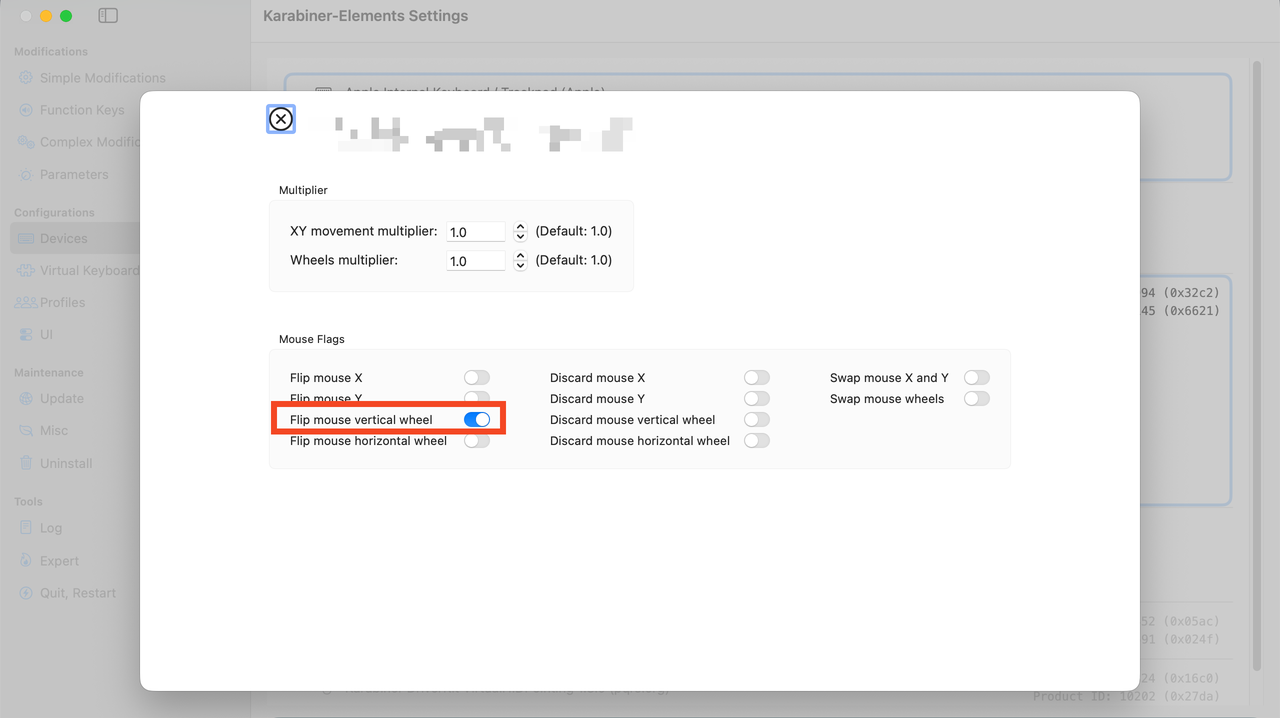Select Uninstall in sidebar
Viewport: 1280px width, 718px height.
tap(66, 463)
